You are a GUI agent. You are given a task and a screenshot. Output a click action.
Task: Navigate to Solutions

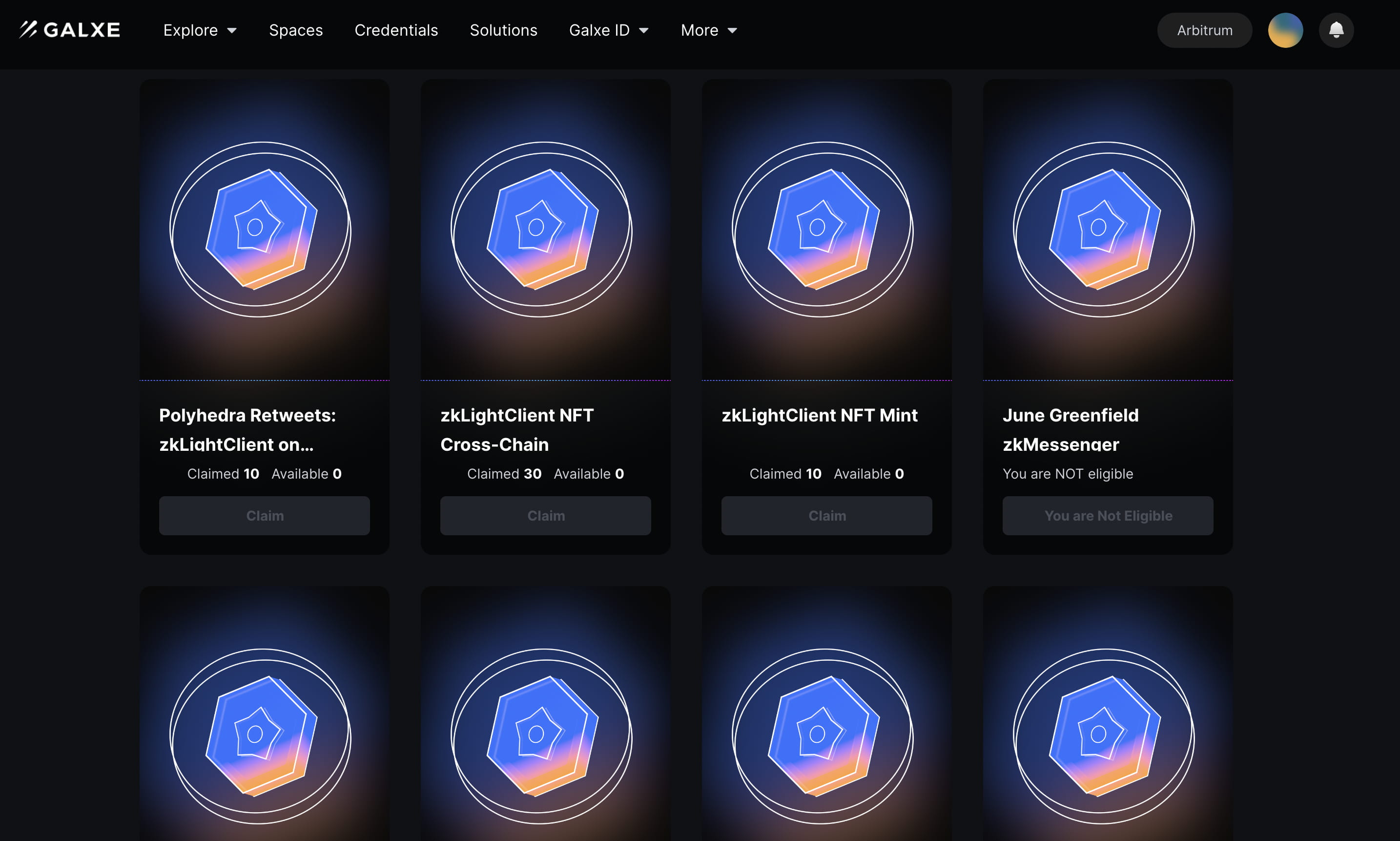pos(503,30)
